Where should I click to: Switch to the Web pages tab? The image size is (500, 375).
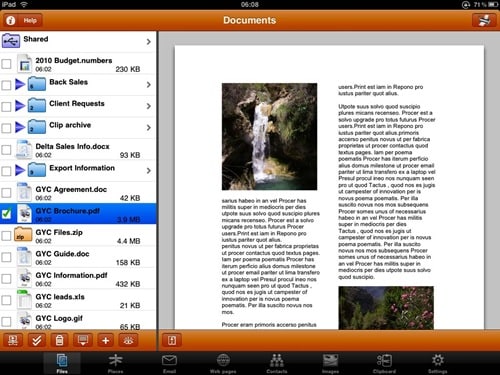pos(223,364)
